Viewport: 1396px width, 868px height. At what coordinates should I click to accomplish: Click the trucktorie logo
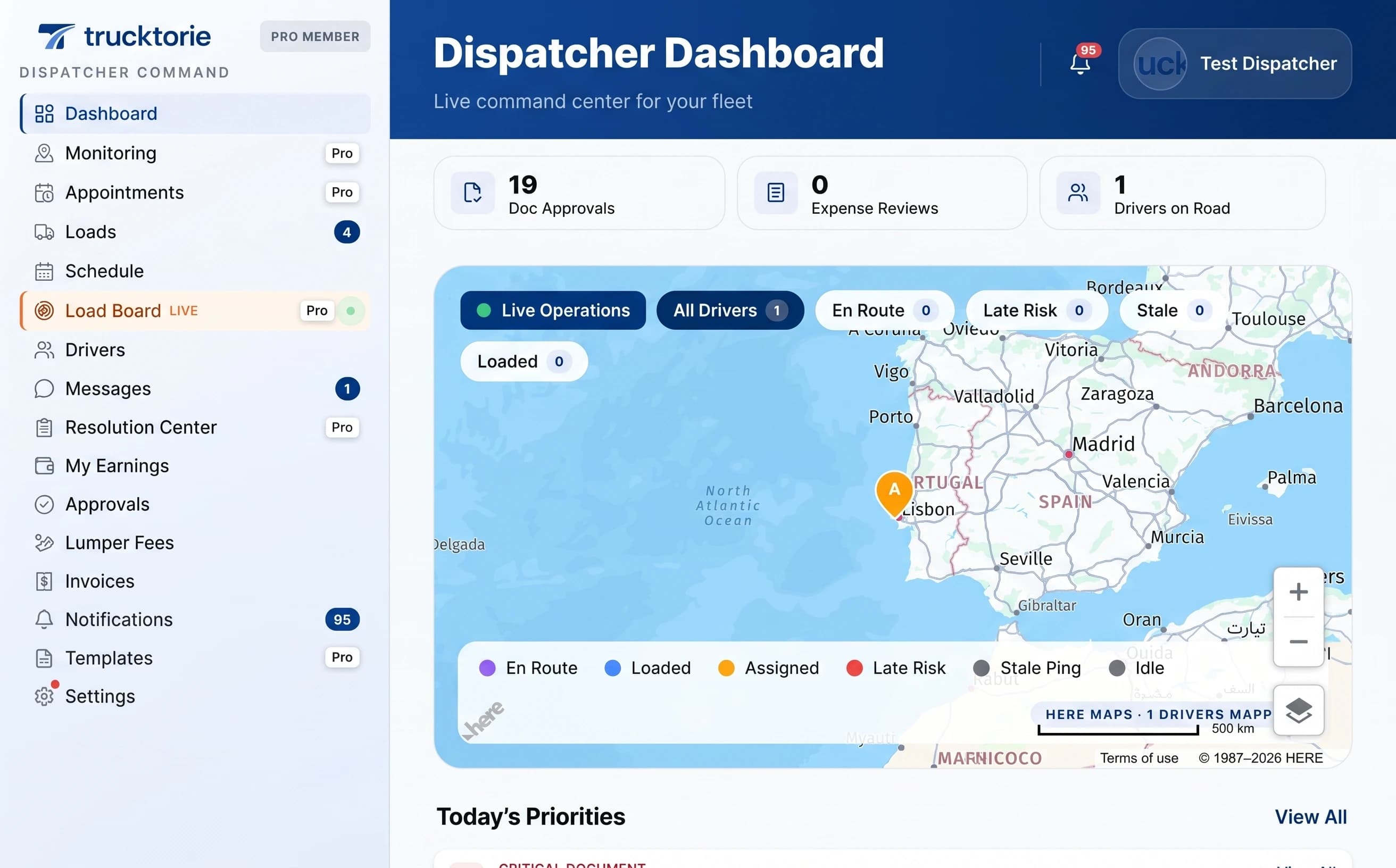[124, 37]
